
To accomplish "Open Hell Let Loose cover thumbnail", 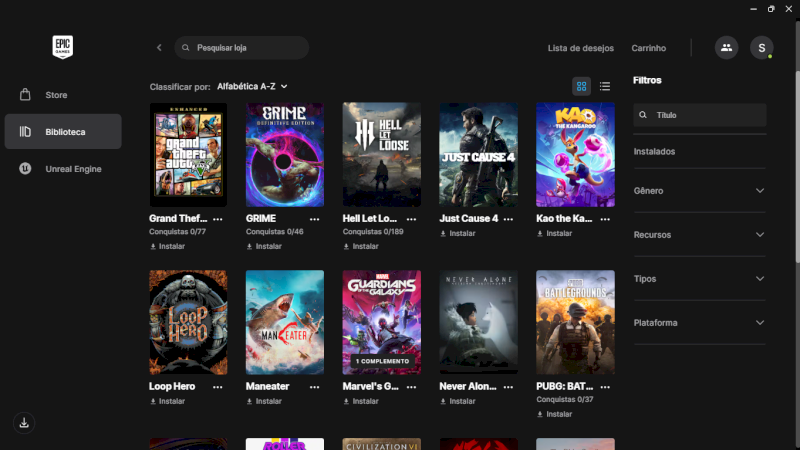I will click(x=382, y=155).
